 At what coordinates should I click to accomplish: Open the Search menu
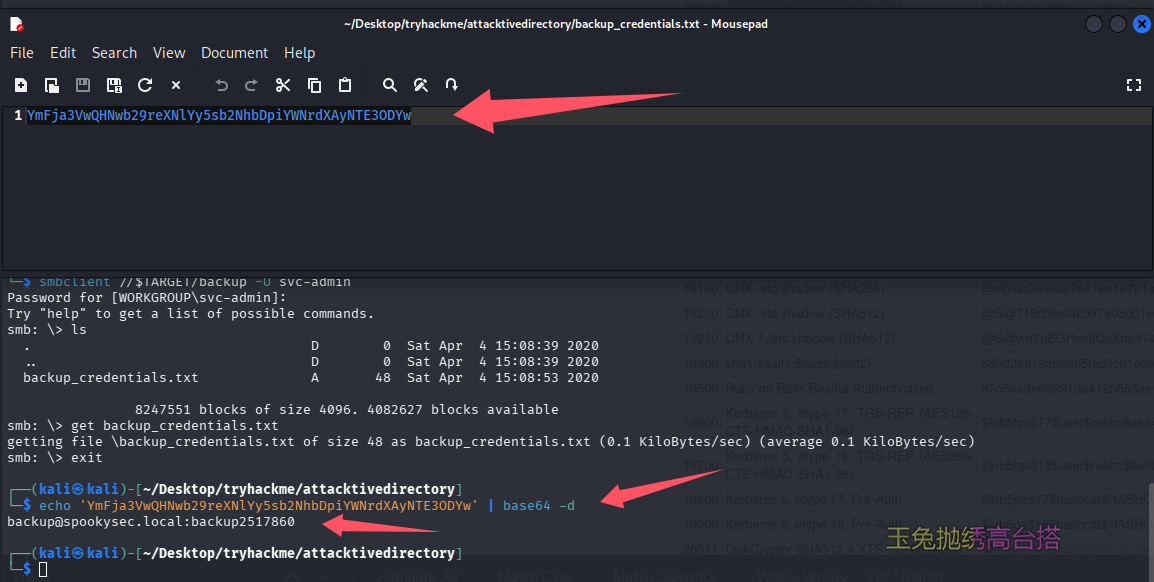pyautogui.click(x=114, y=53)
